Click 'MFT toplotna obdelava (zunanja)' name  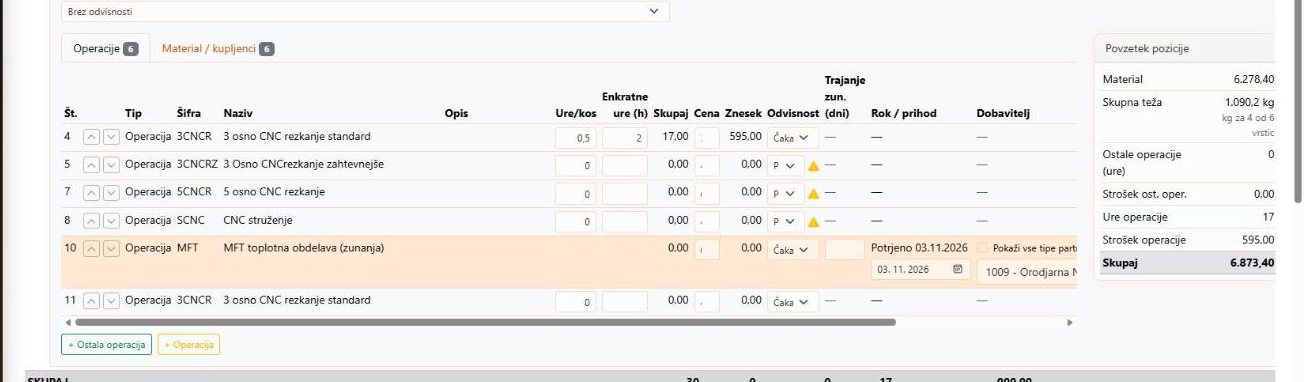pyautogui.click(x=304, y=248)
